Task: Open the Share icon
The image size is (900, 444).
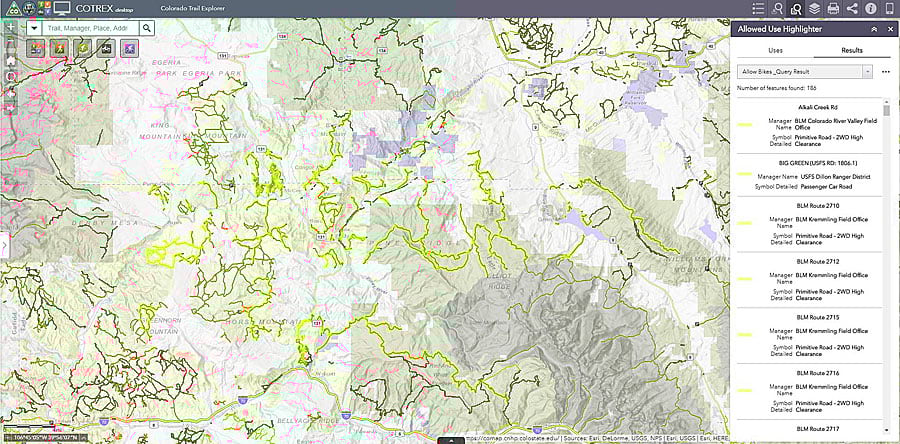Action: [852, 9]
